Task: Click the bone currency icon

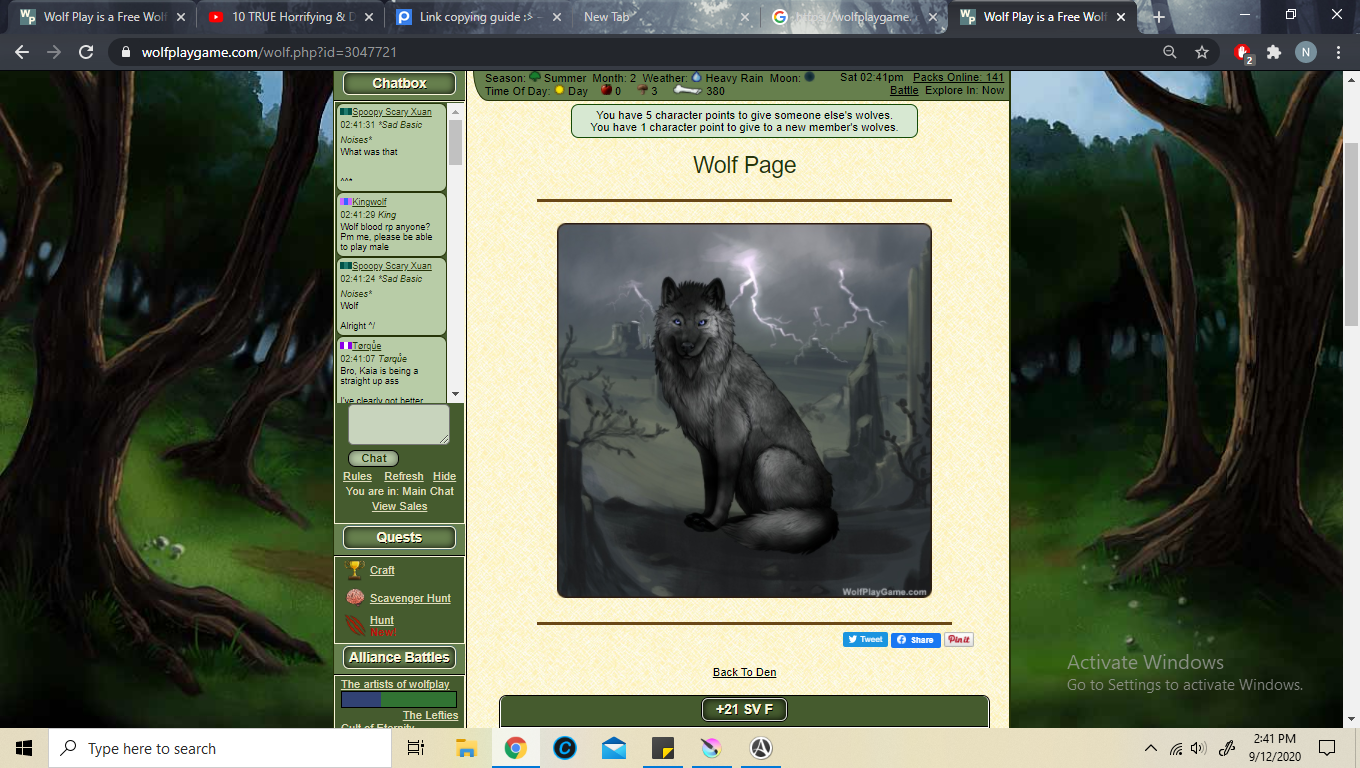Action: (x=687, y=91)
